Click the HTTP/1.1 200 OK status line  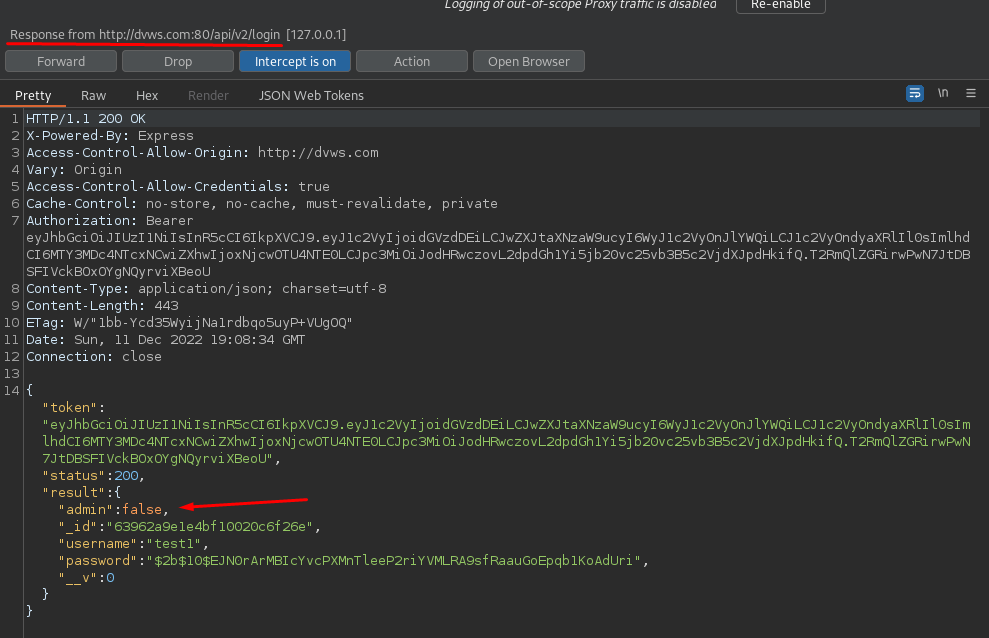(x=86, y=119)
